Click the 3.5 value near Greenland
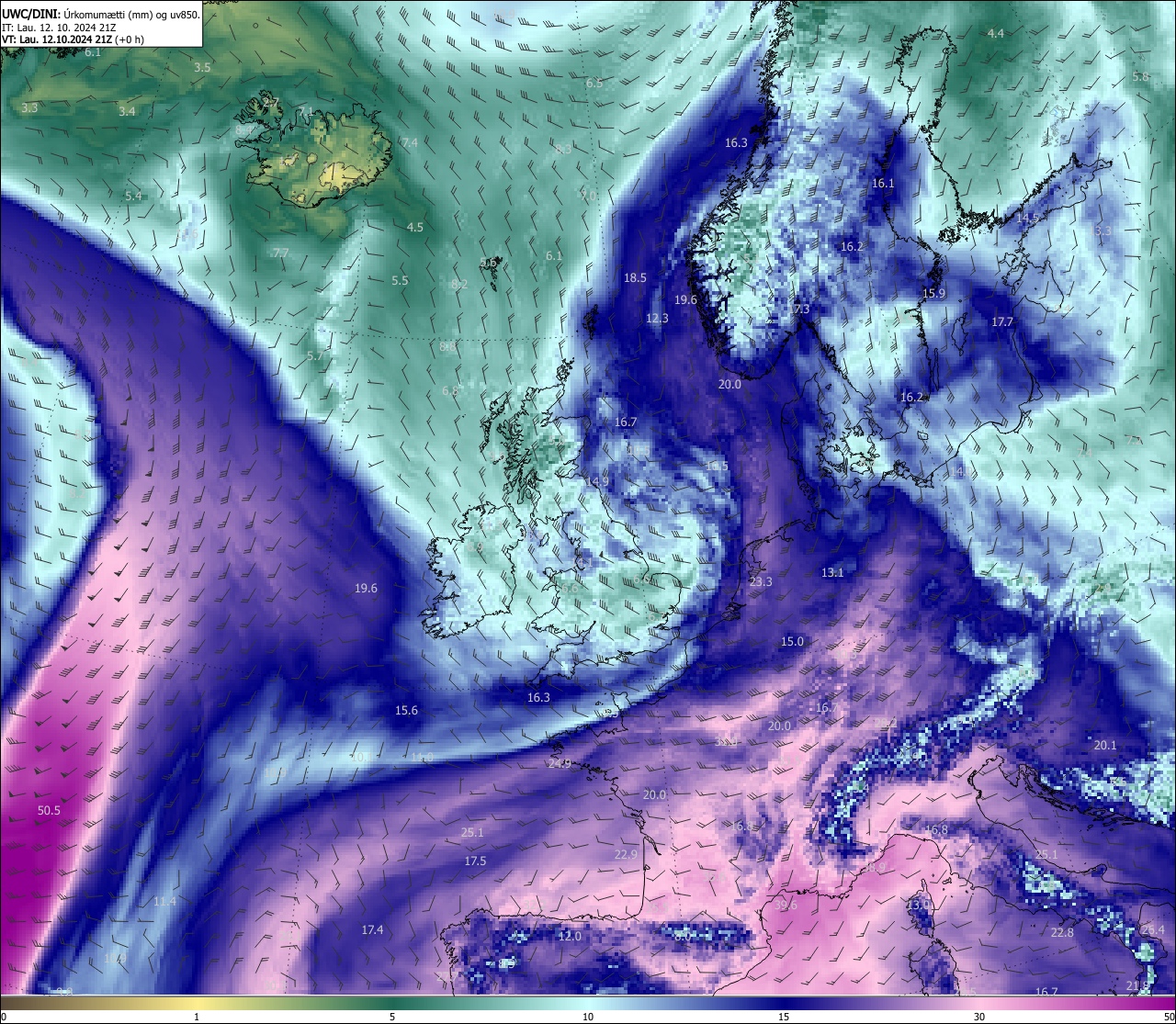Screen dimensions: 1176x1024 click(x=202, y=67)
